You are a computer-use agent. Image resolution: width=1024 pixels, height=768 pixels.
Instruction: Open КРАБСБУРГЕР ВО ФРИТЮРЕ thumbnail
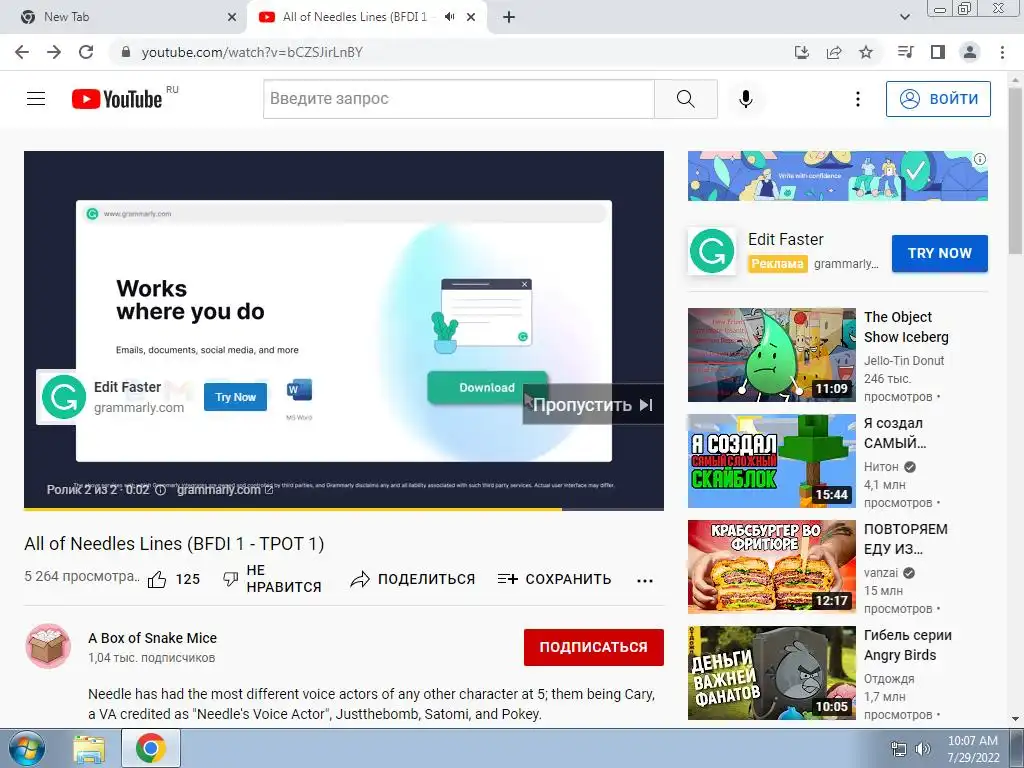click(771, 567)
